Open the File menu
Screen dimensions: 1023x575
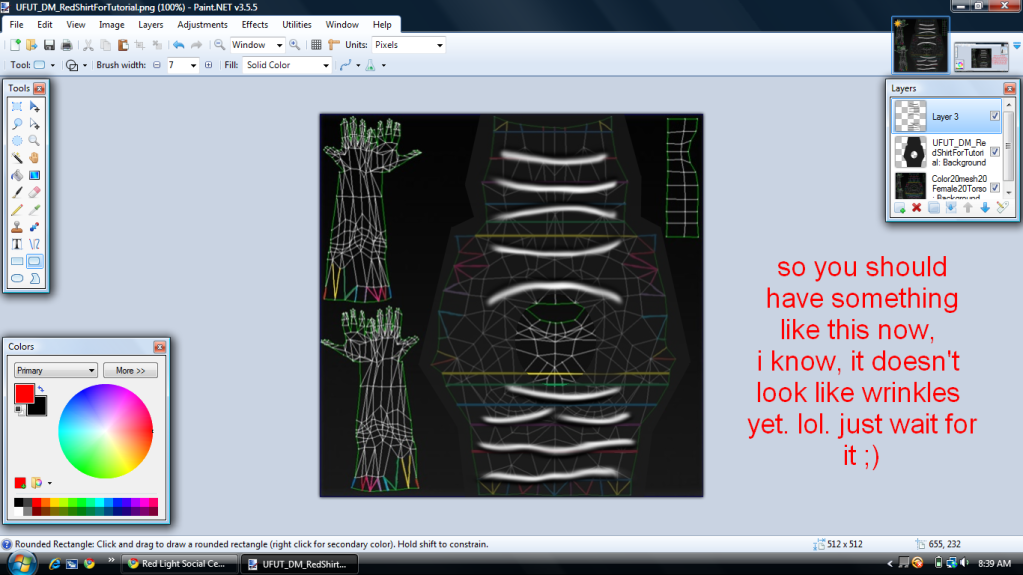(x=16, y=25)
